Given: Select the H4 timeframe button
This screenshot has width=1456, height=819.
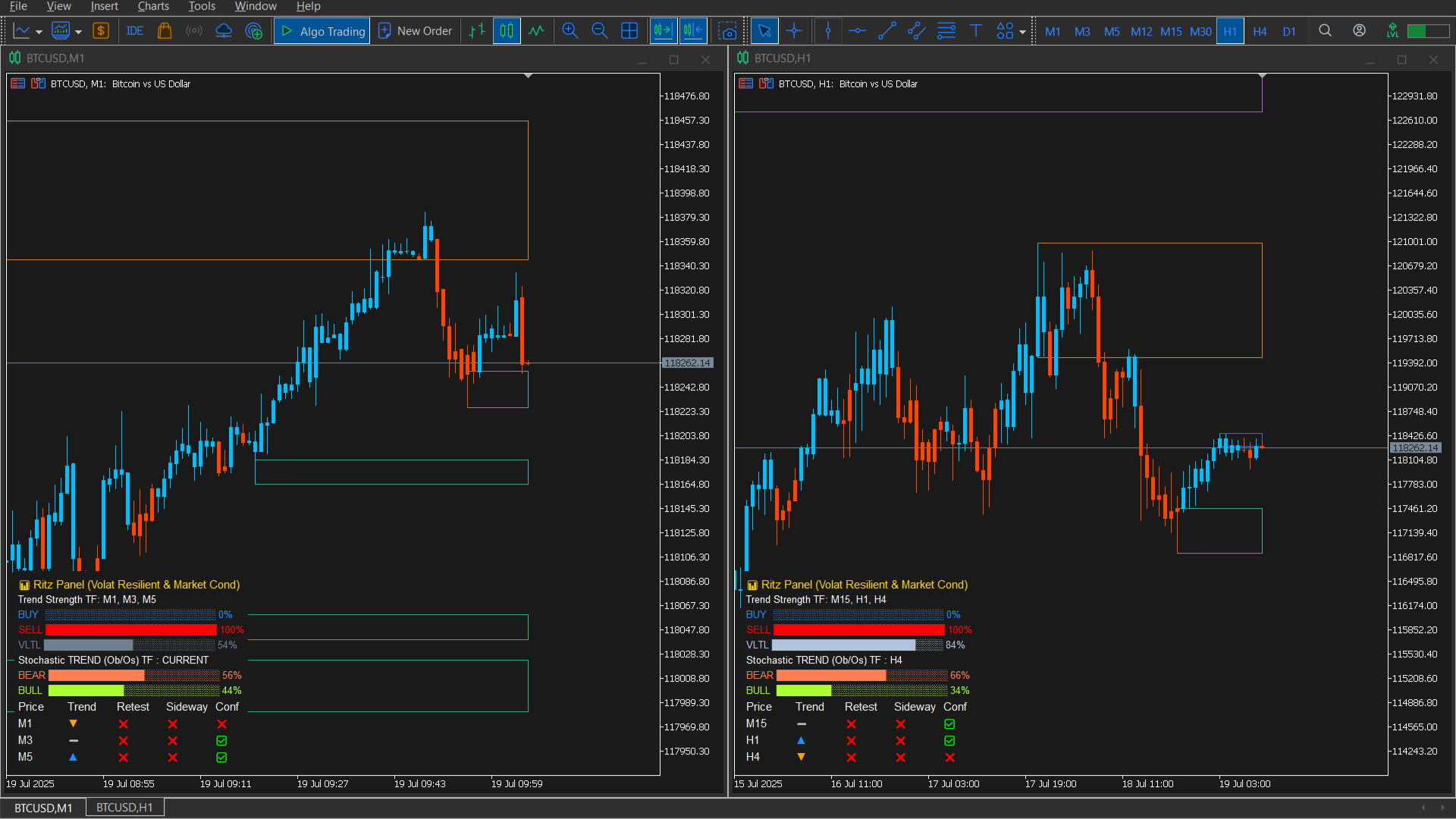Looking at the screenshot, I should click(x=1260, y=31).
